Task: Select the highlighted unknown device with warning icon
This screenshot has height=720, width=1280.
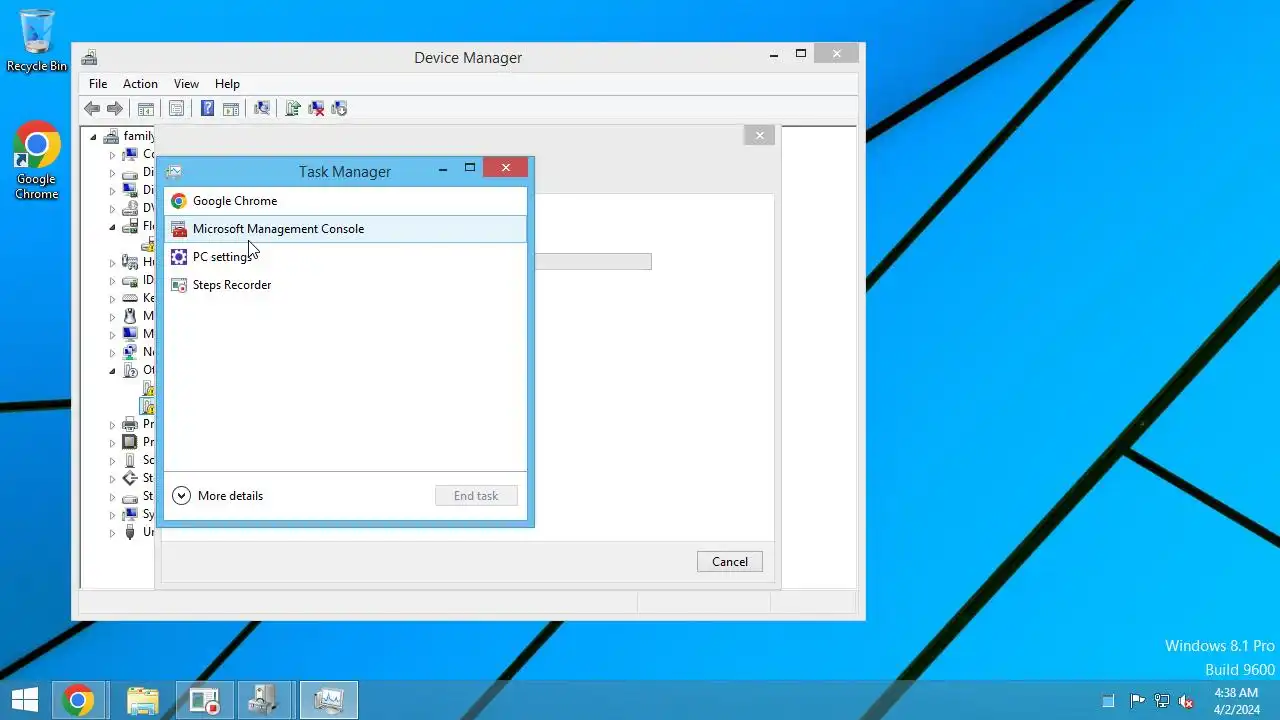Action: (x=148, y=406)
